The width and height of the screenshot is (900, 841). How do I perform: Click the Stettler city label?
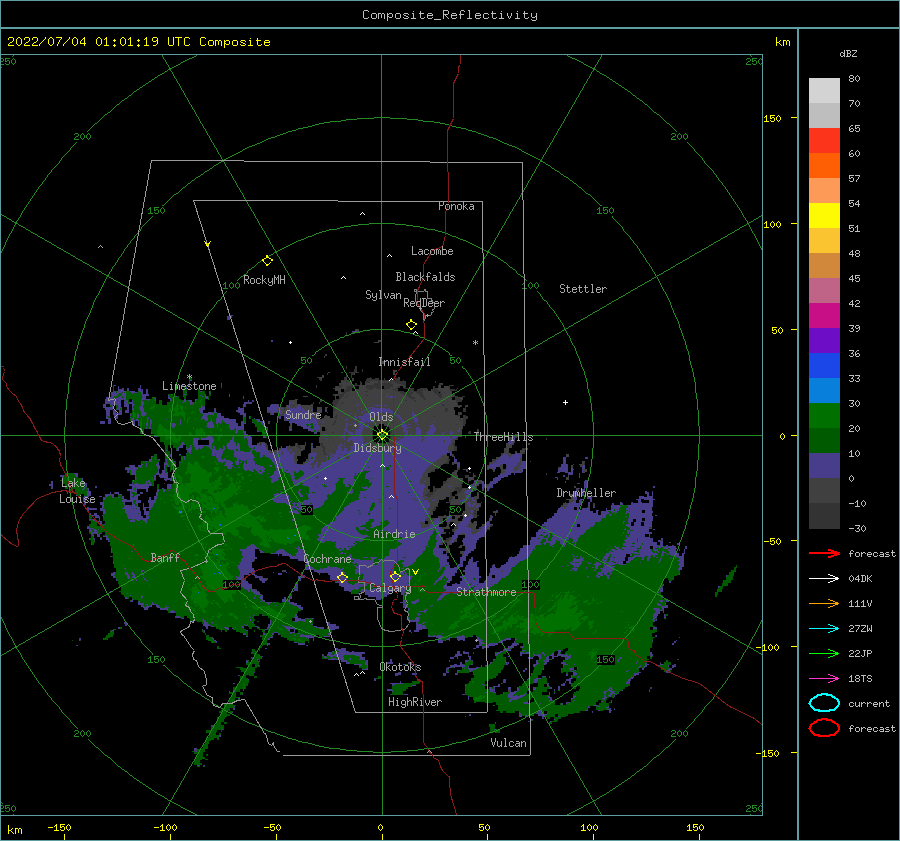(x=583, y=289)
